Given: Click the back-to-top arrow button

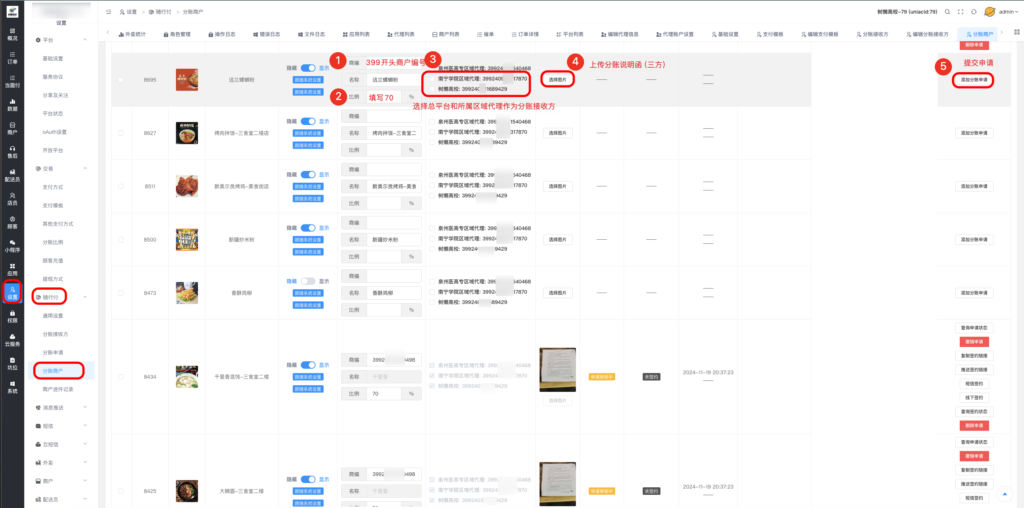Looking at the screenshot, I should pyautogui.click(x=1004, y=492).
